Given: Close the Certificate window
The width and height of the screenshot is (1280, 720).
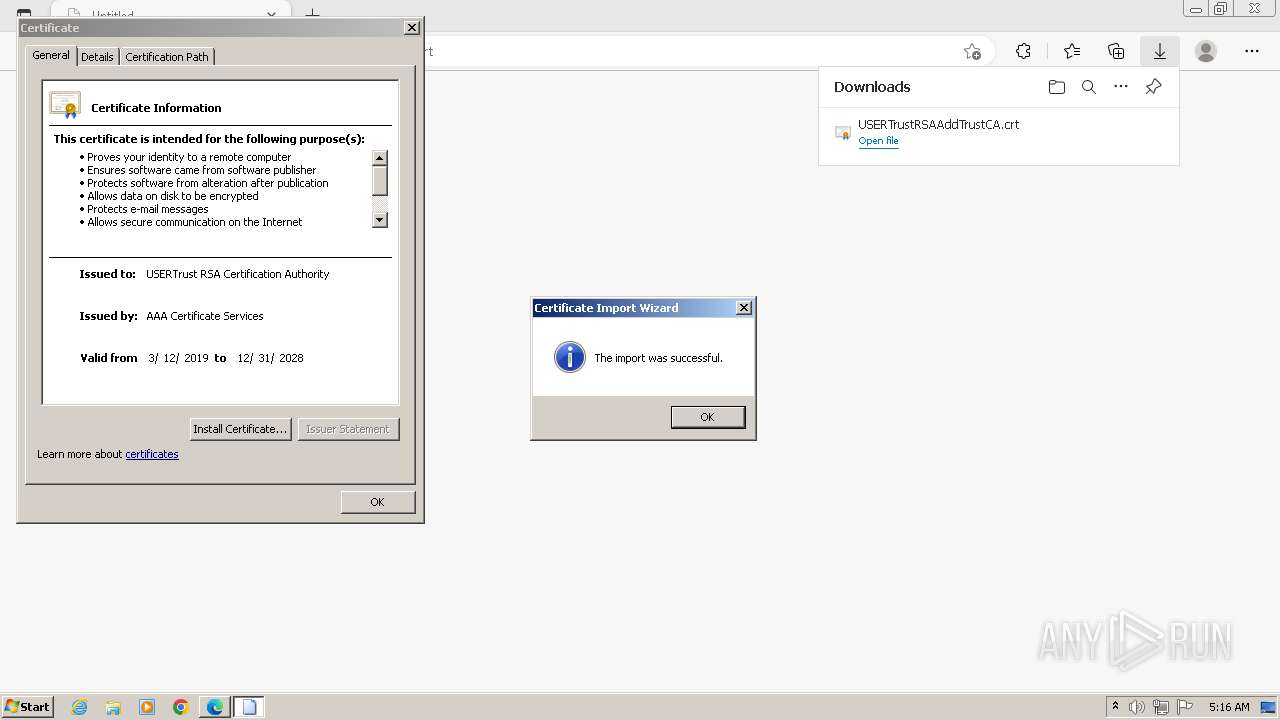Looking at the screenshot, I should (x=412, y=28).
